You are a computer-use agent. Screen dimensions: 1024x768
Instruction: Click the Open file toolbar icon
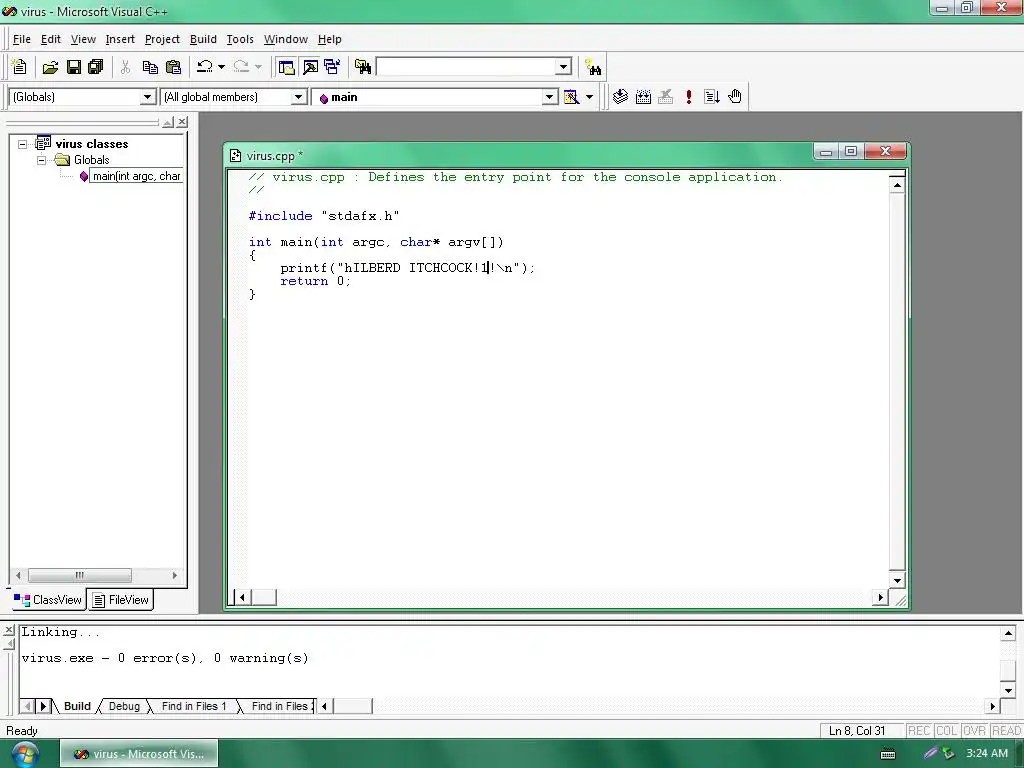(x=50, y=67)
